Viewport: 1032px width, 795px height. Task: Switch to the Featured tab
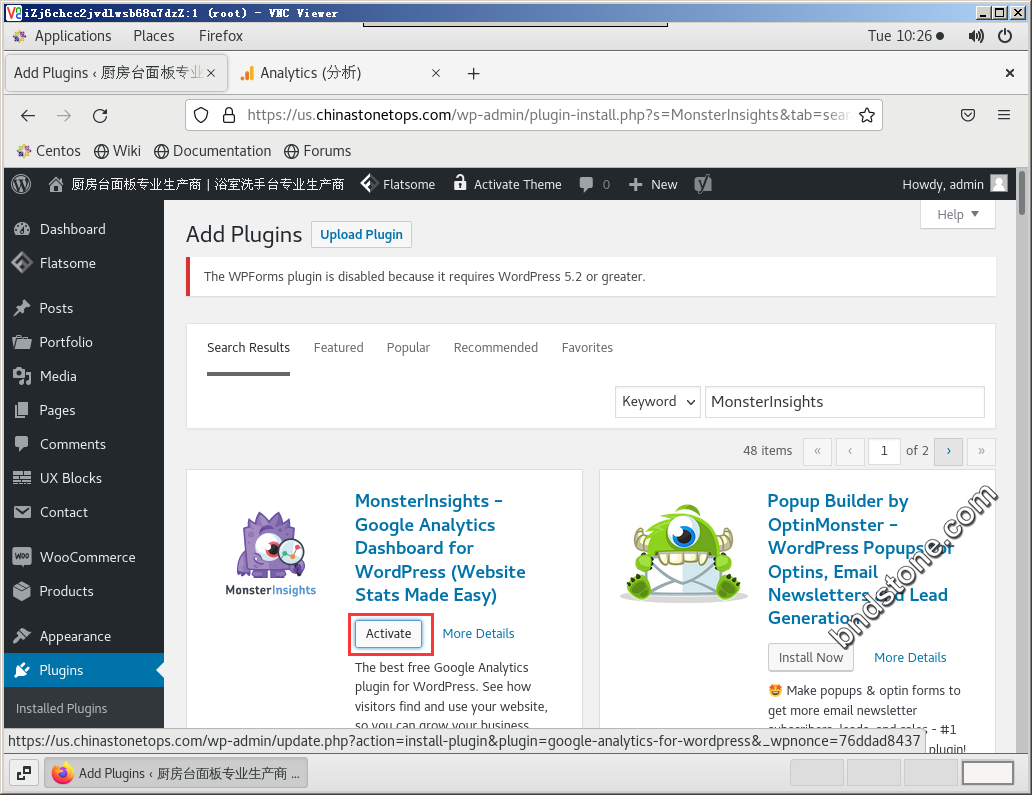tap(338, 347)
